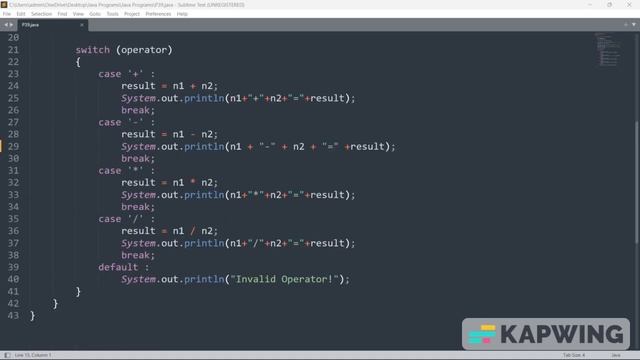Toggle the side bar from status bar icon
Image resolution: width=640 pixels, height=360 pixels.
click(7, 355)
